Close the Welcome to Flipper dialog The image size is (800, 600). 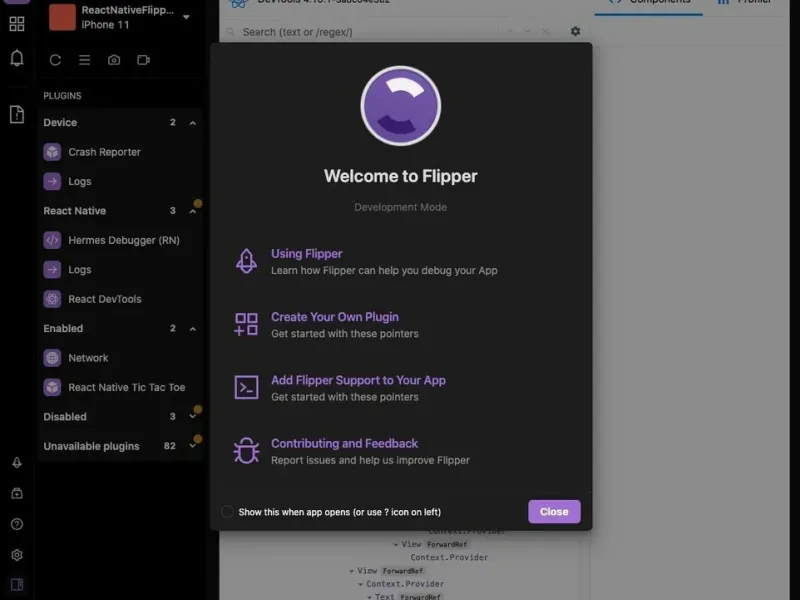click(554, 512)
